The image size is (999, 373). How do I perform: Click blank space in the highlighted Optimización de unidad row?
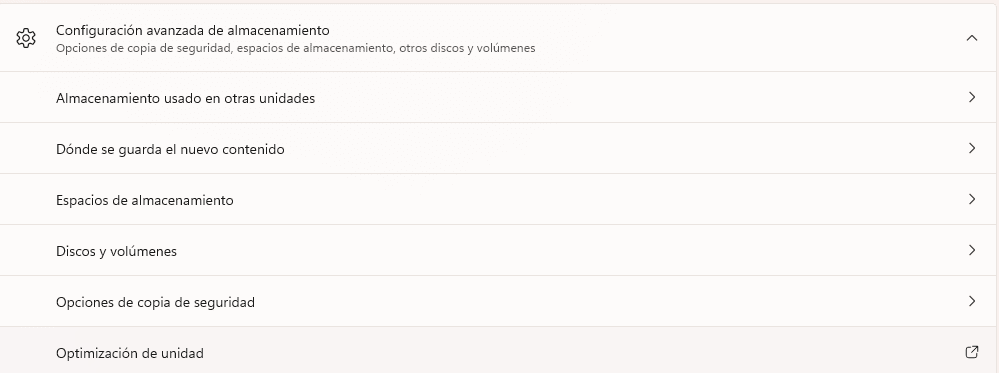coord(573,351)
